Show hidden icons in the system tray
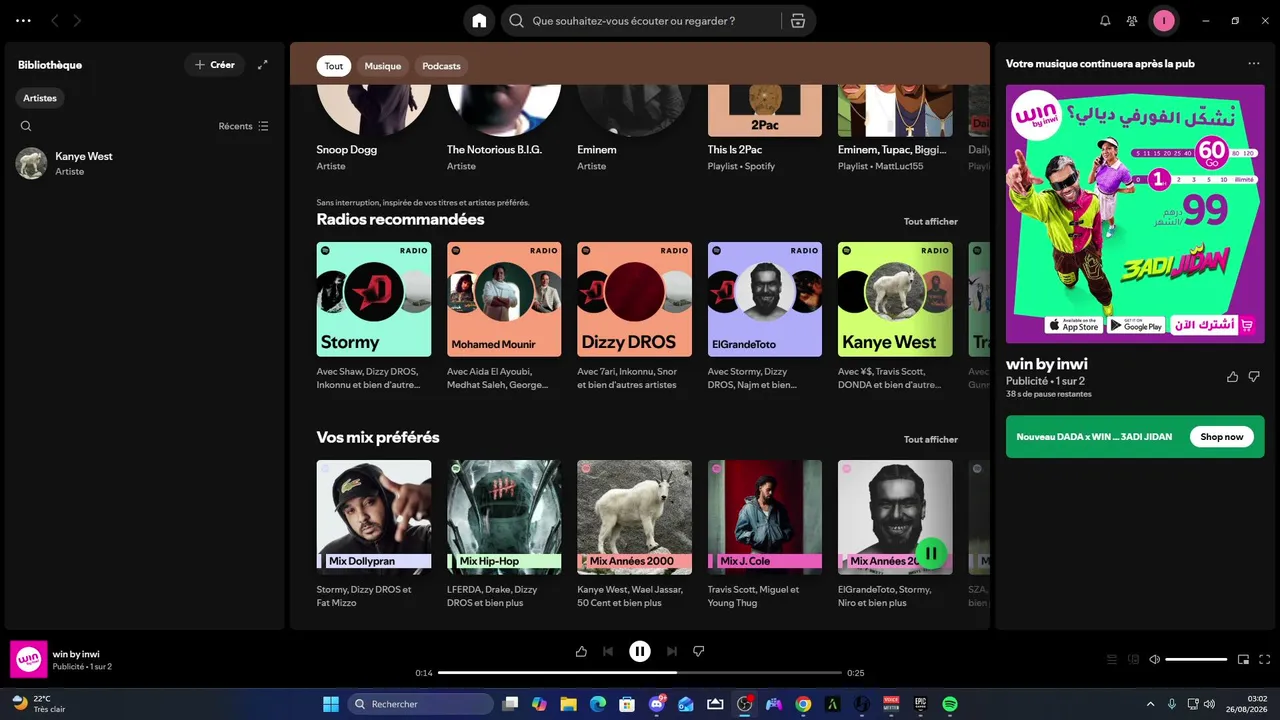Image resolution: width=1280 pixels, height=720 pixels. coord(1150,704)
